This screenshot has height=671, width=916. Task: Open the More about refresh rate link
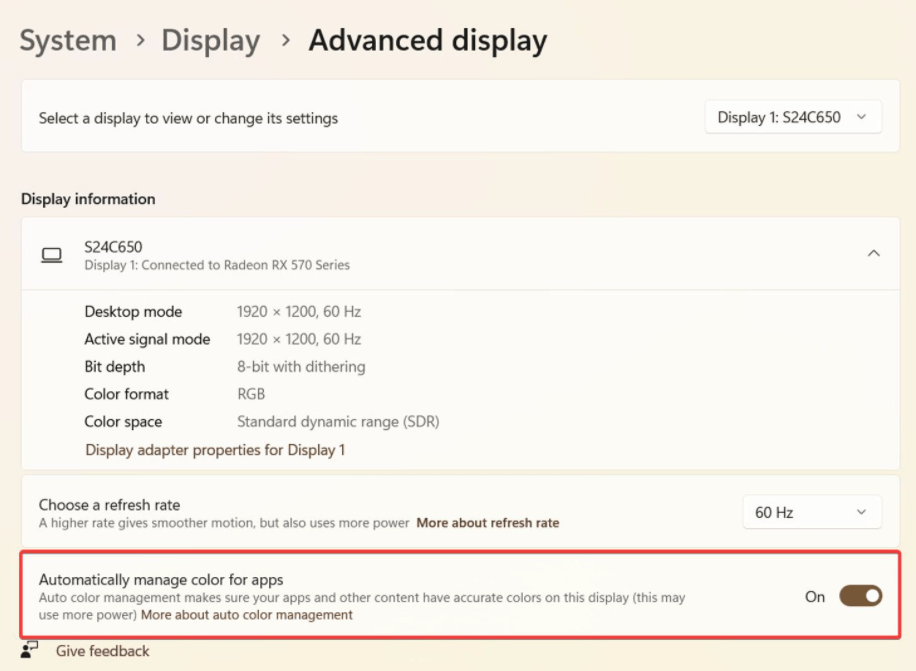(487, 523)
